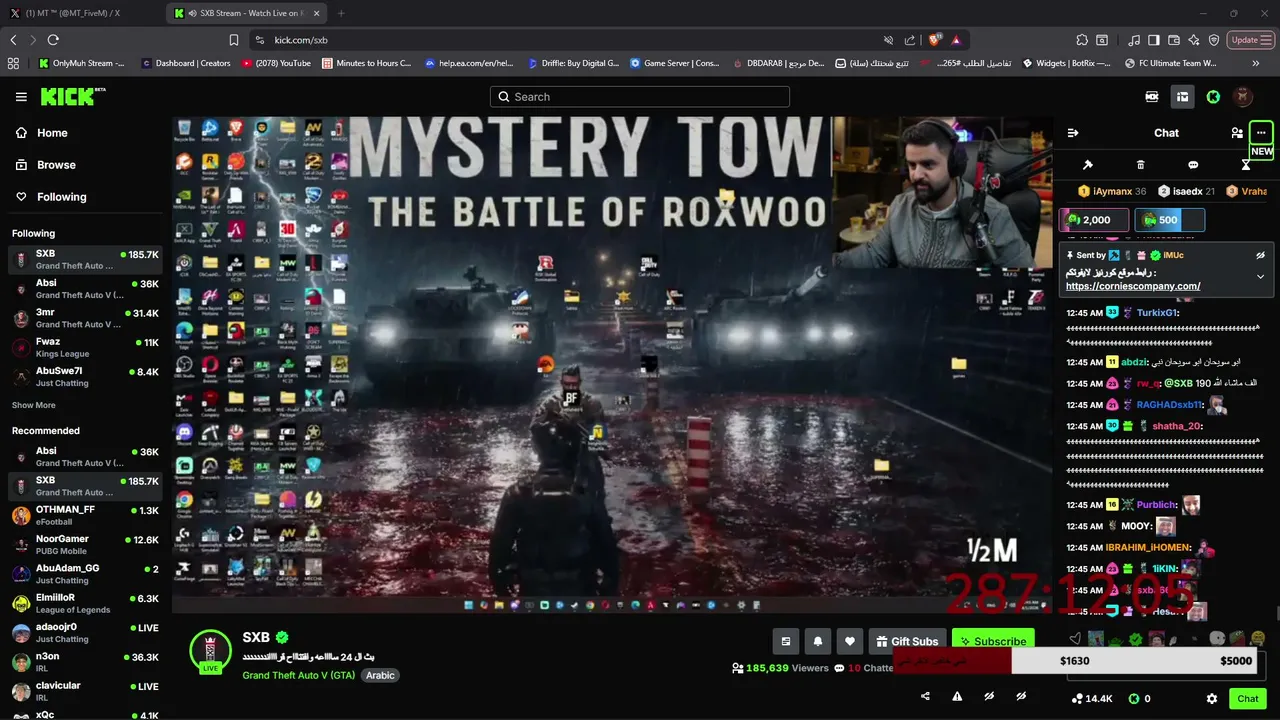Open chat settings gear icon
Viewport: 1280px width, 720px height.
[x=1212, y=699]
